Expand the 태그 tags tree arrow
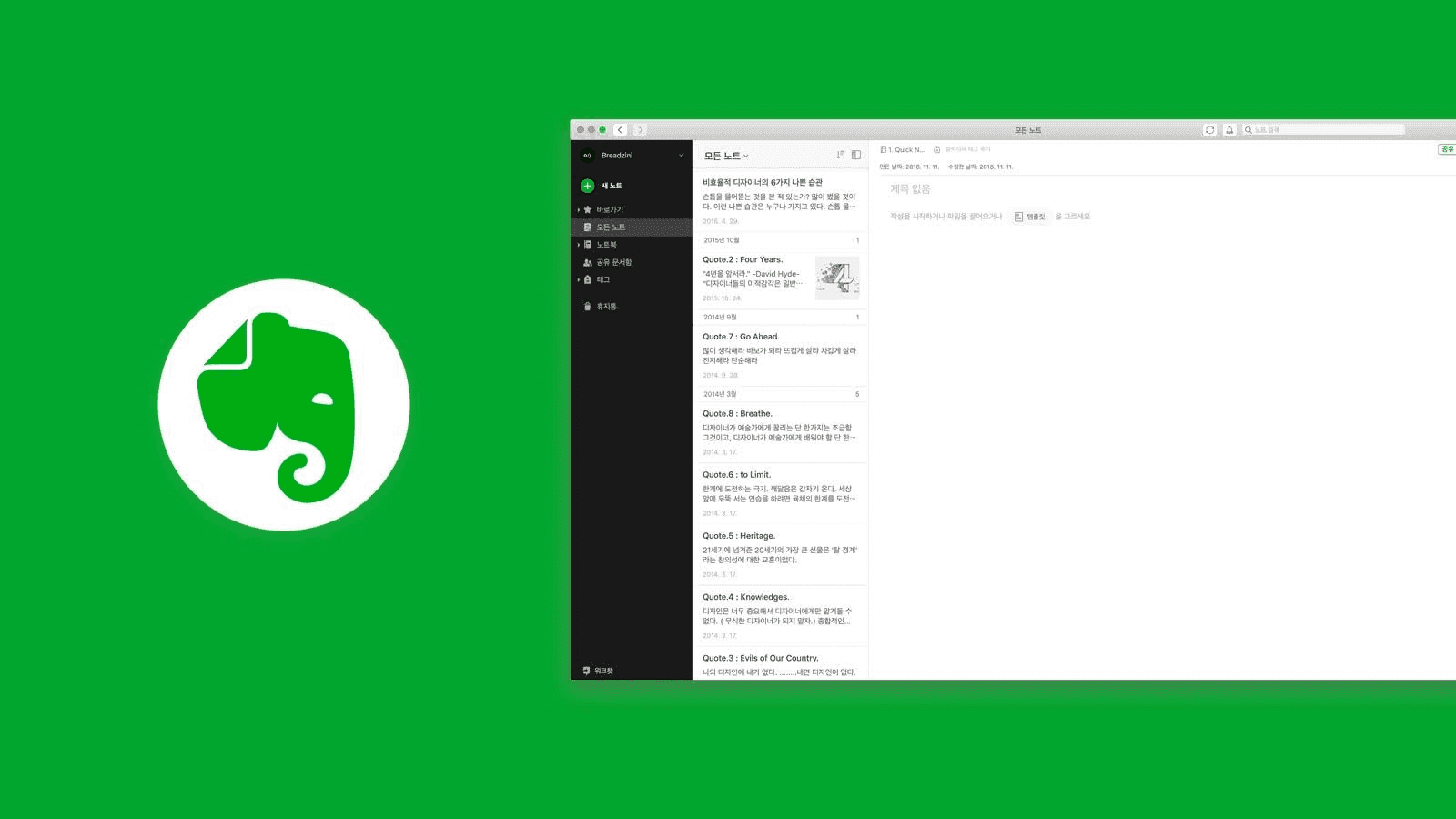Image resolution: width=1456 pixels, height=819 pixels. 579,279
